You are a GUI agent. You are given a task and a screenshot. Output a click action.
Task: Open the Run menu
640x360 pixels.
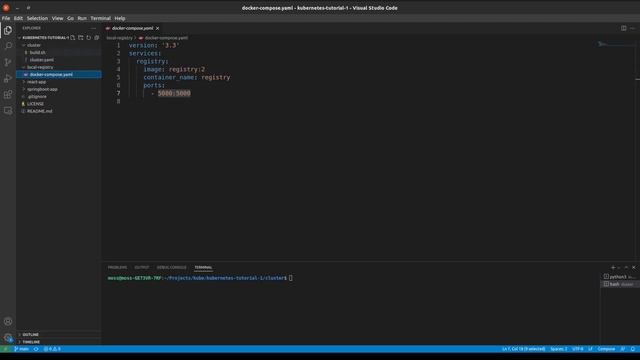pyautogui.click(x=82, y=18)
